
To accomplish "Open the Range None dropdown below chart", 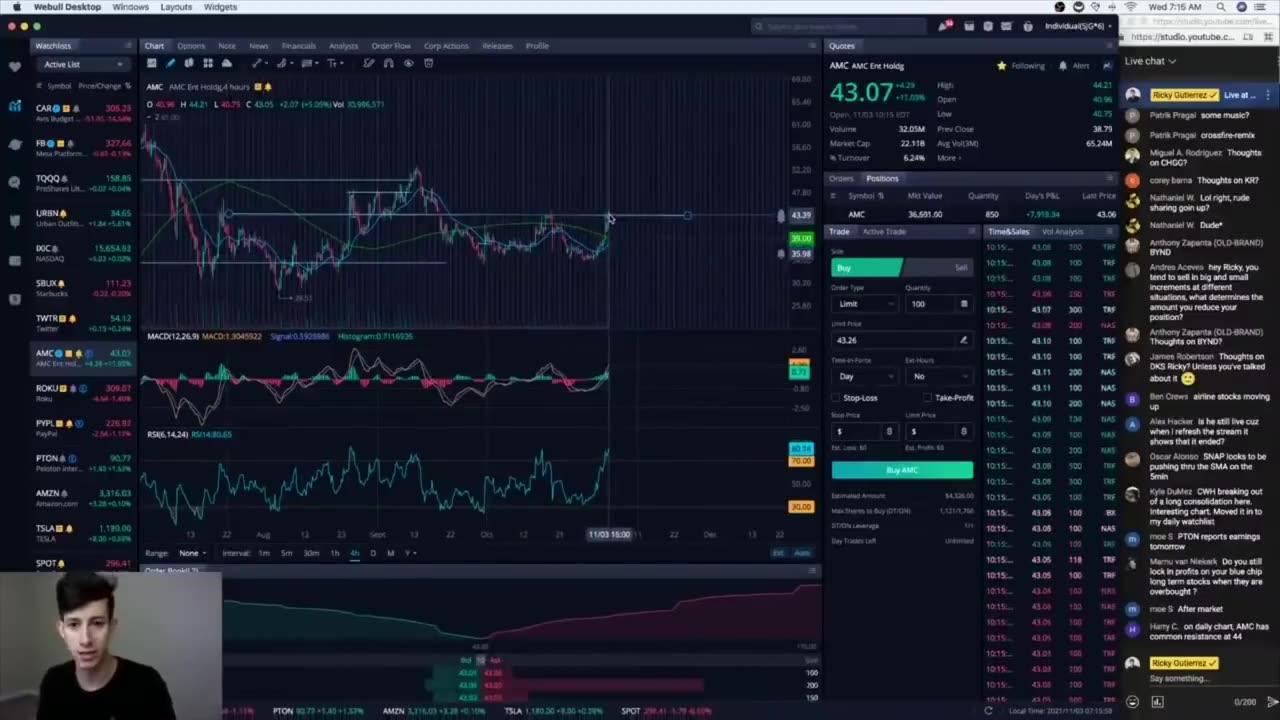I will click(191, 553).
